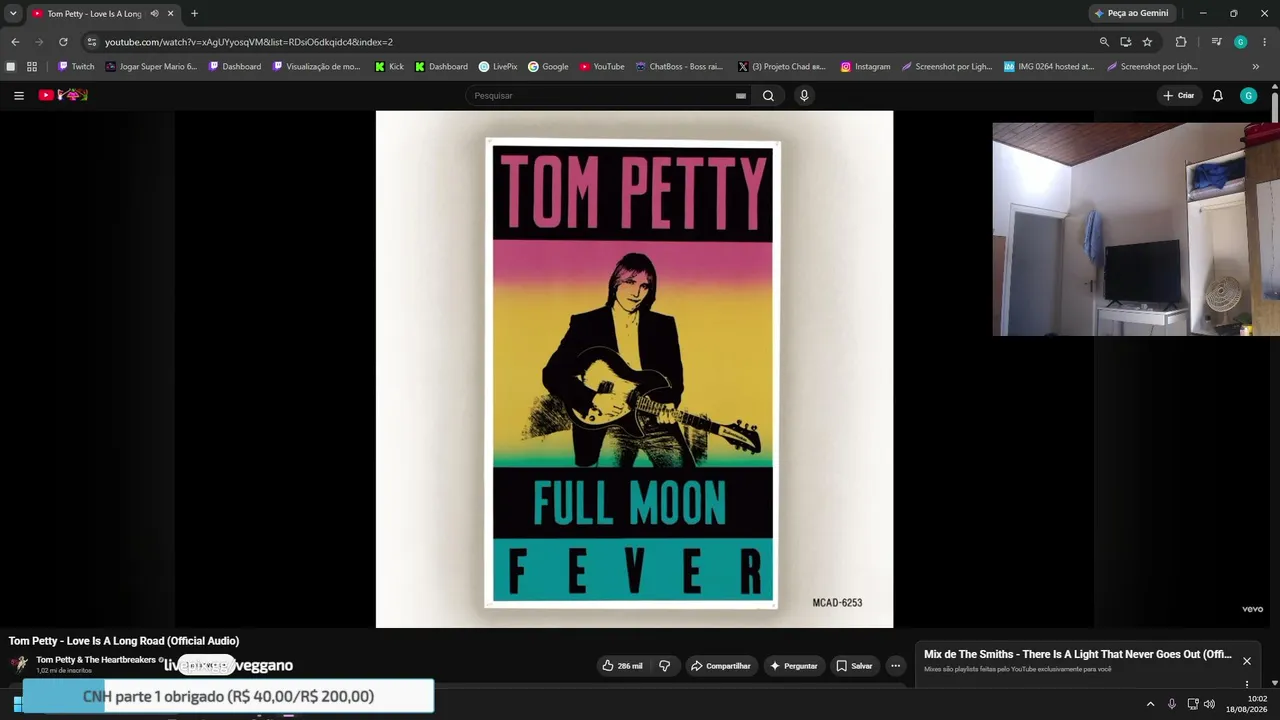Bookmark this page with the star
1280x720 pixels.
tap(1147, 42)
